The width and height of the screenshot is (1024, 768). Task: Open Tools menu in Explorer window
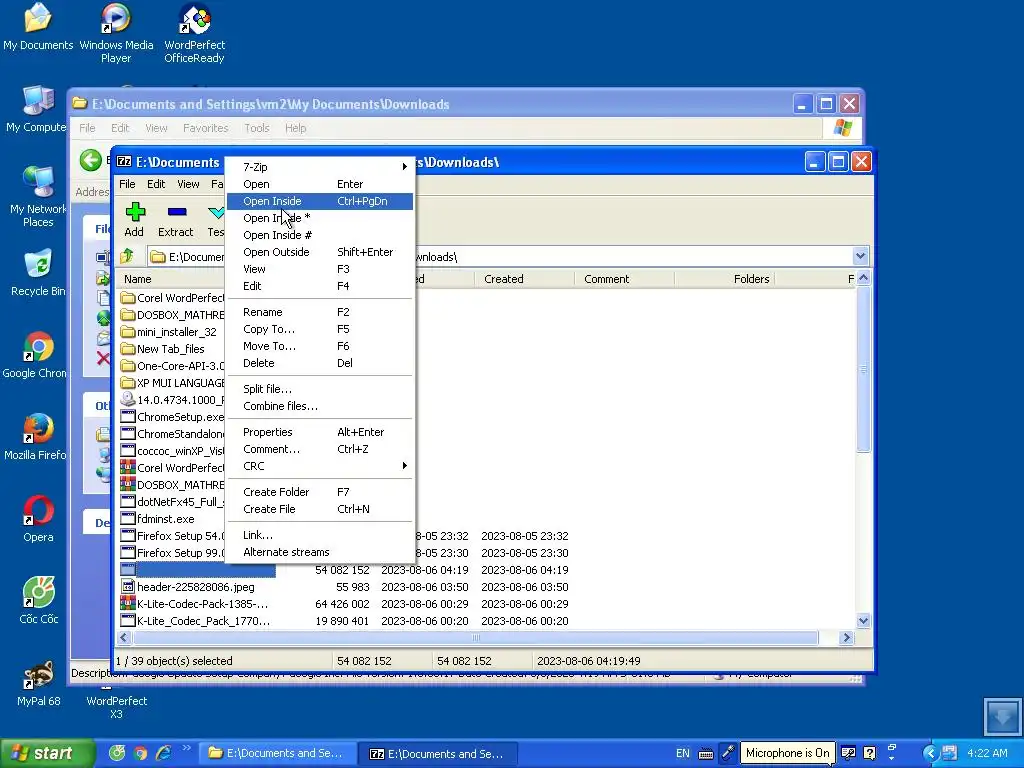257,128
